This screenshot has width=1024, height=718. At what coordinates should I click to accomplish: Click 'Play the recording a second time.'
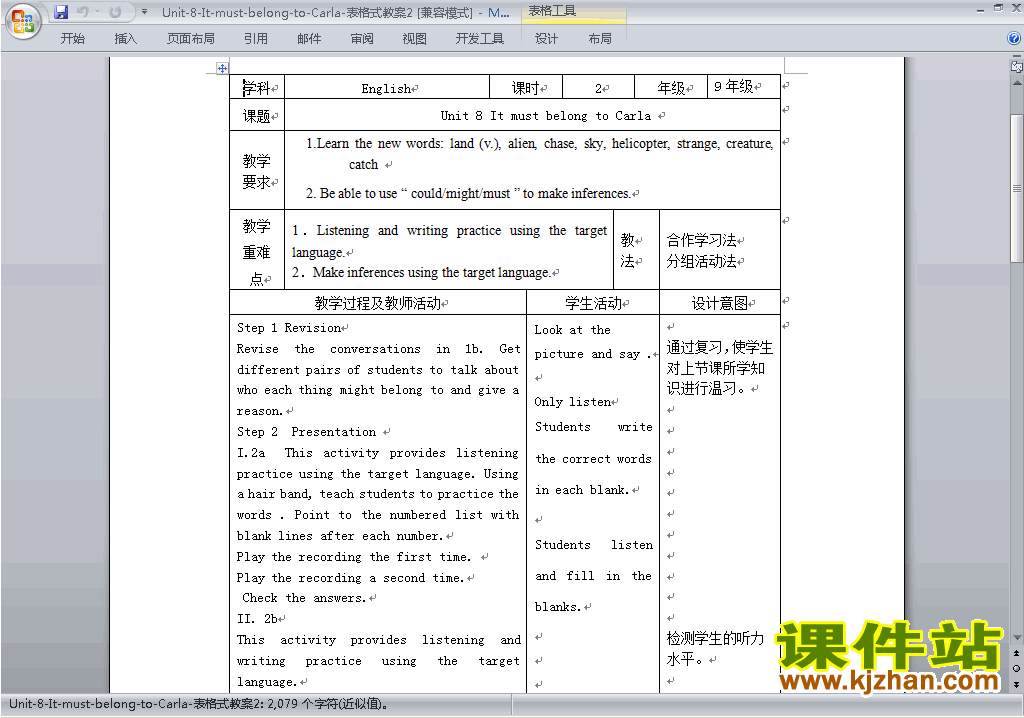click(350, 578)
